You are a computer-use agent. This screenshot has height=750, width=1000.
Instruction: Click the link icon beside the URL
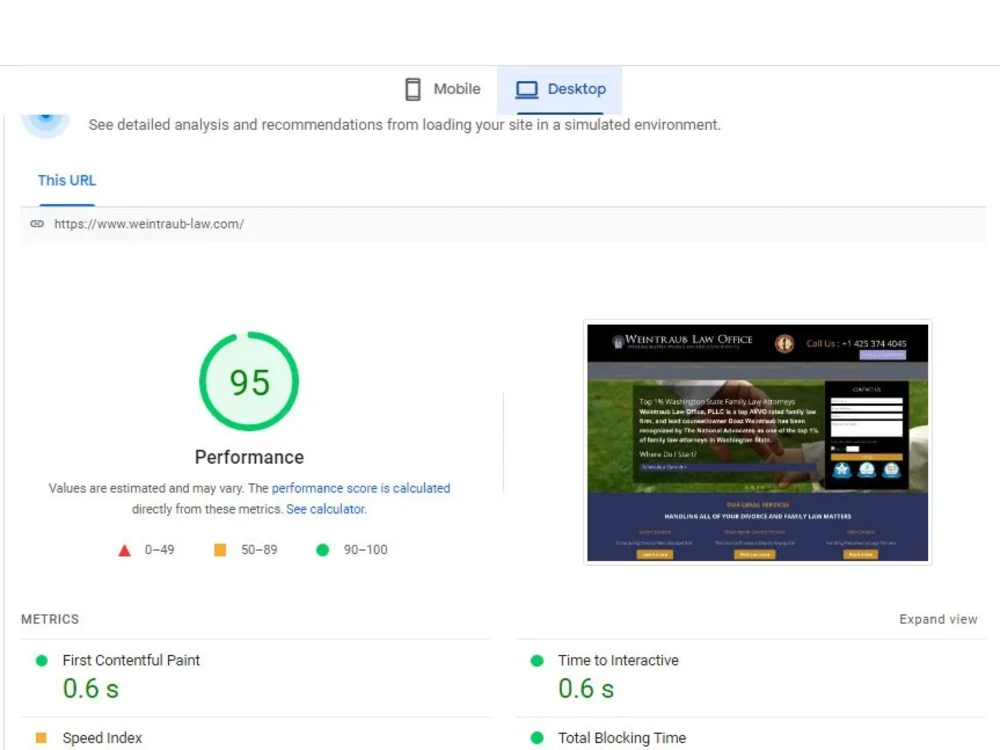pos(37,224)
